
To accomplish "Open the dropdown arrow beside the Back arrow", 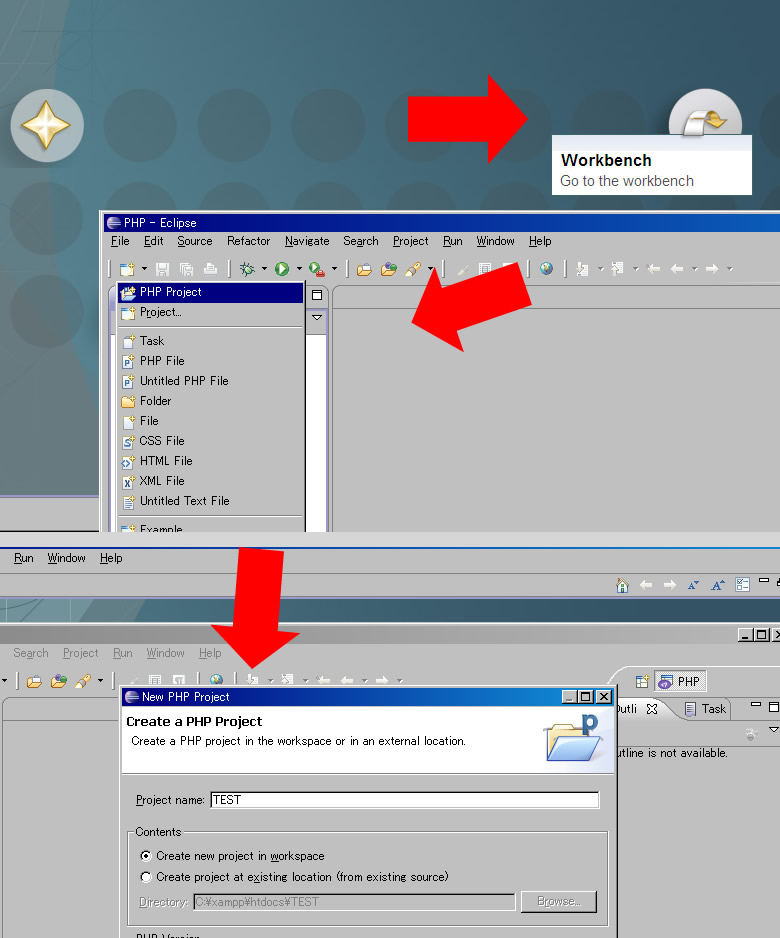I will pyautogui.click(x=694, y=269).
